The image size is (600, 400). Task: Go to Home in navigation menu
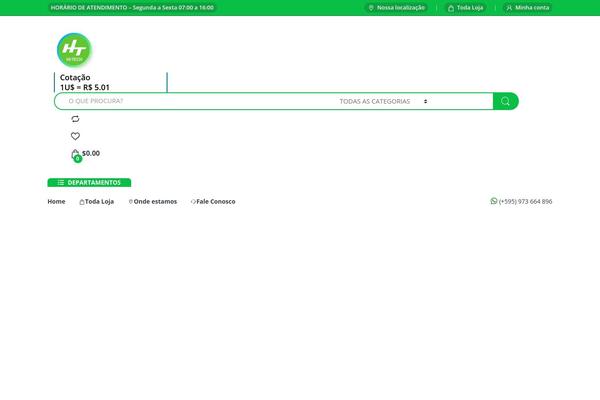click(x=56, y=201)
